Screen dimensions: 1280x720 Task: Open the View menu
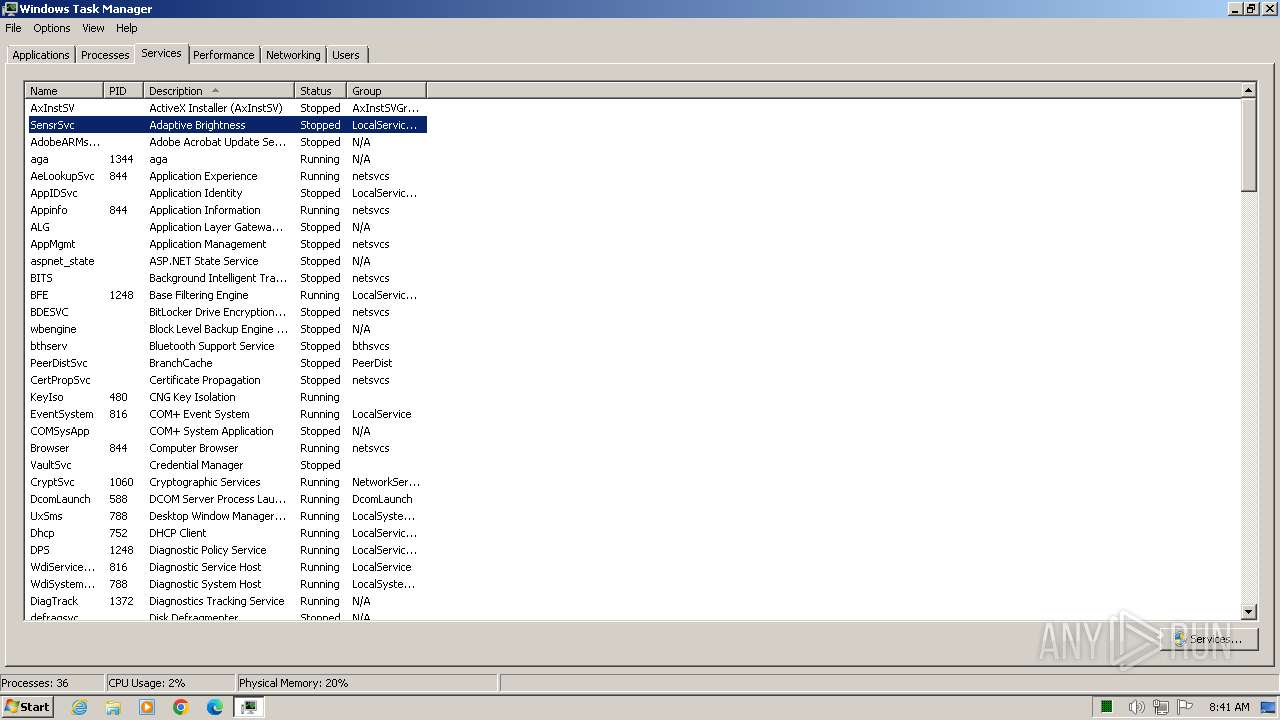click(x=93, y=28)
